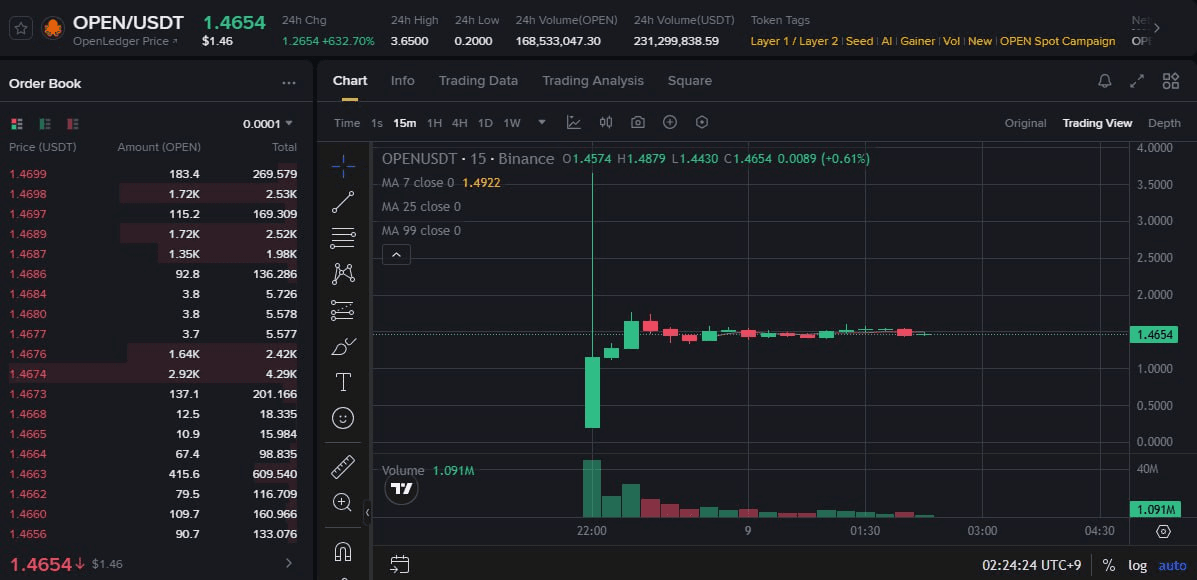1197x580 pixels.
Task: Select the Text annotation tool
Action: (344, 382)
